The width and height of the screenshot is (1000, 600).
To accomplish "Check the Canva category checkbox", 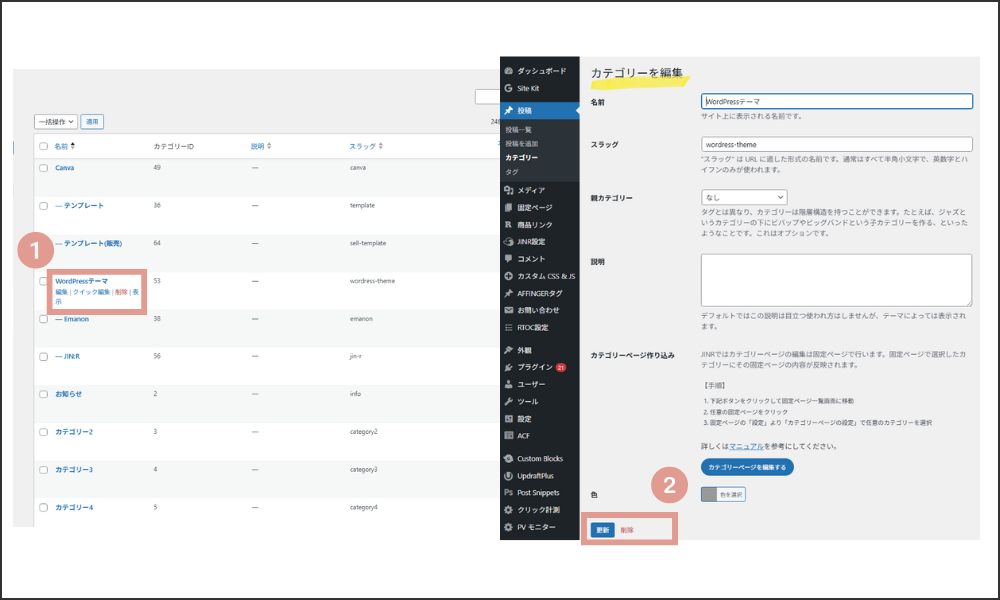I will click(x=43, y=168).
